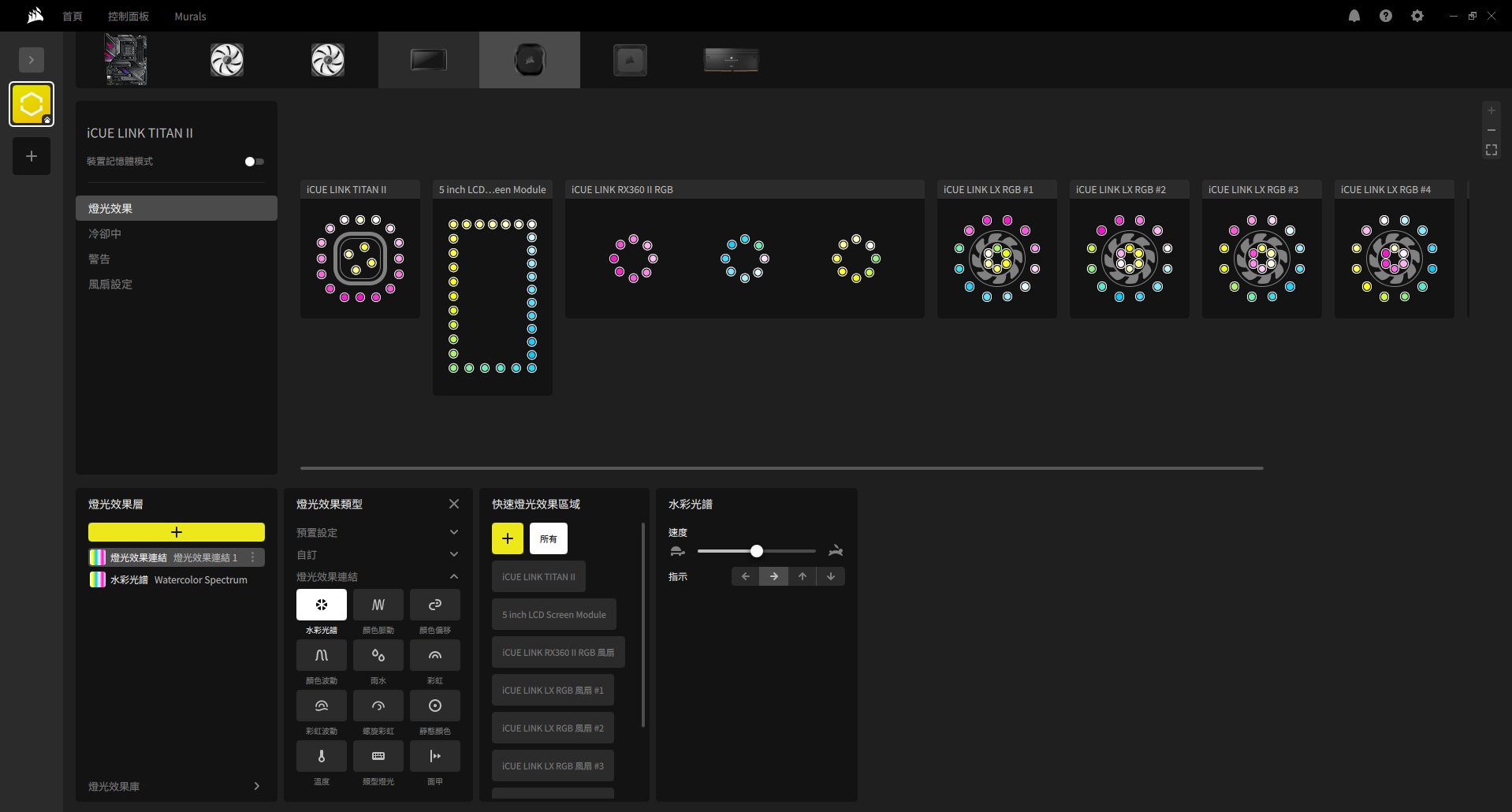Select the 靜態顏色 static color effect

coord(435,706)
